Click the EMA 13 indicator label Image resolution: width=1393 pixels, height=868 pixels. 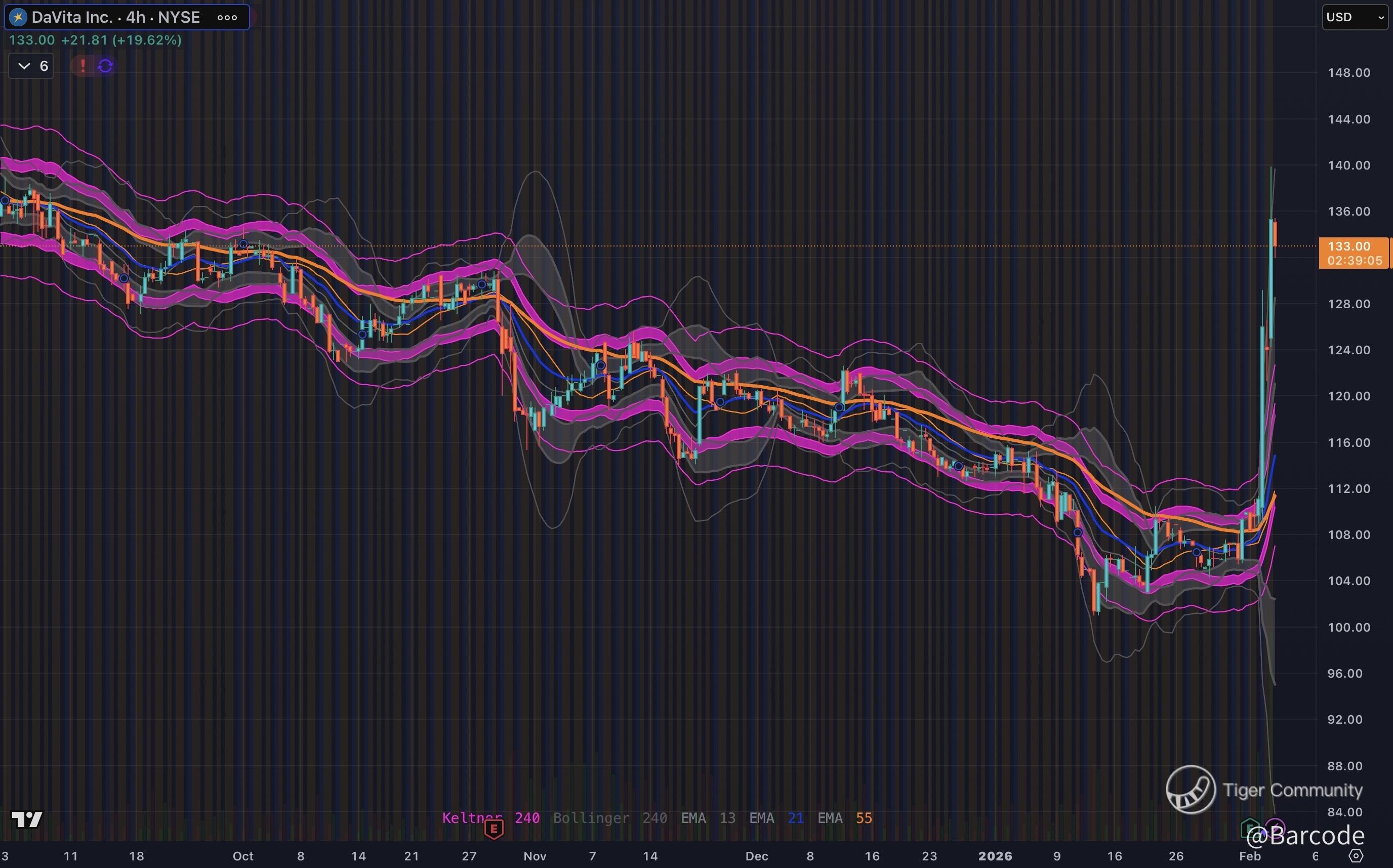(708, 817)
